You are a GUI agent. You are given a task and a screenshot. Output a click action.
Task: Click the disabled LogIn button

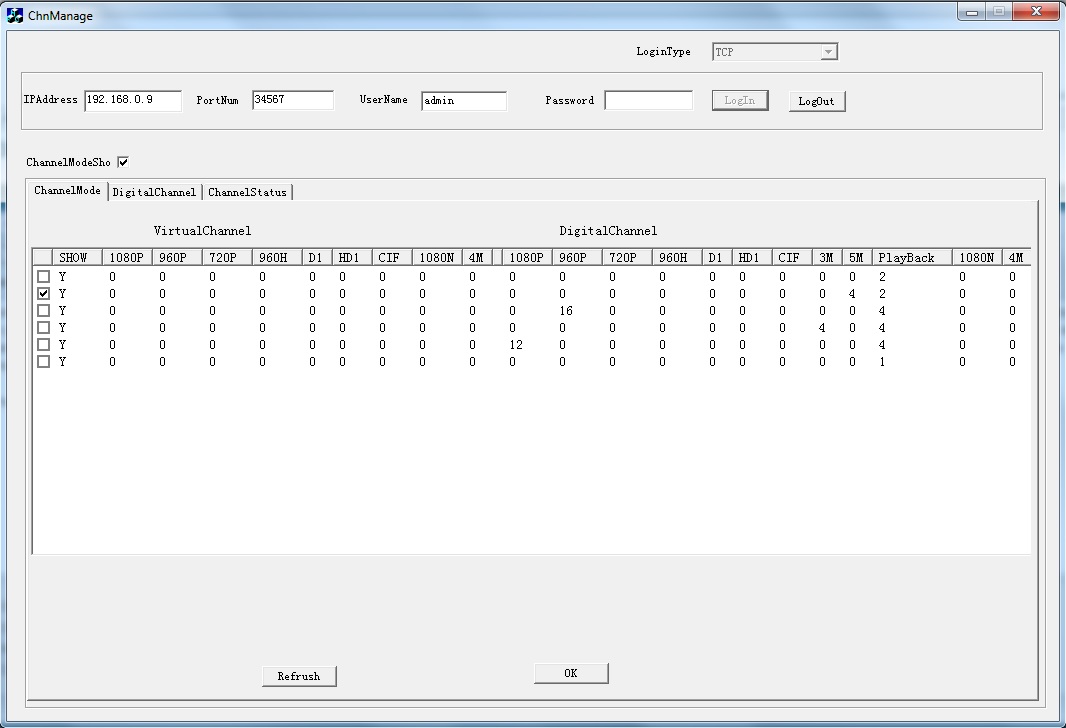(x=740, y=101)
